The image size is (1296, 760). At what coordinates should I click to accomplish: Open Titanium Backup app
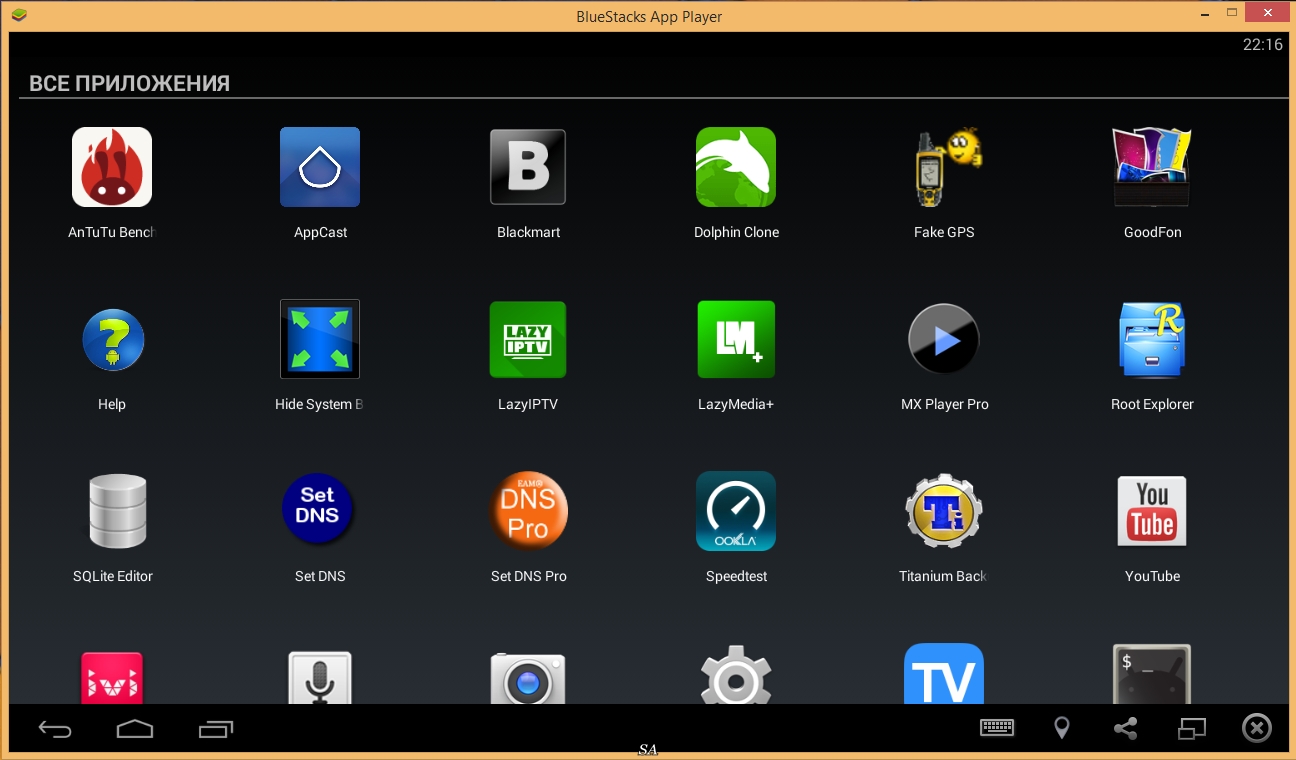(944, 511)
